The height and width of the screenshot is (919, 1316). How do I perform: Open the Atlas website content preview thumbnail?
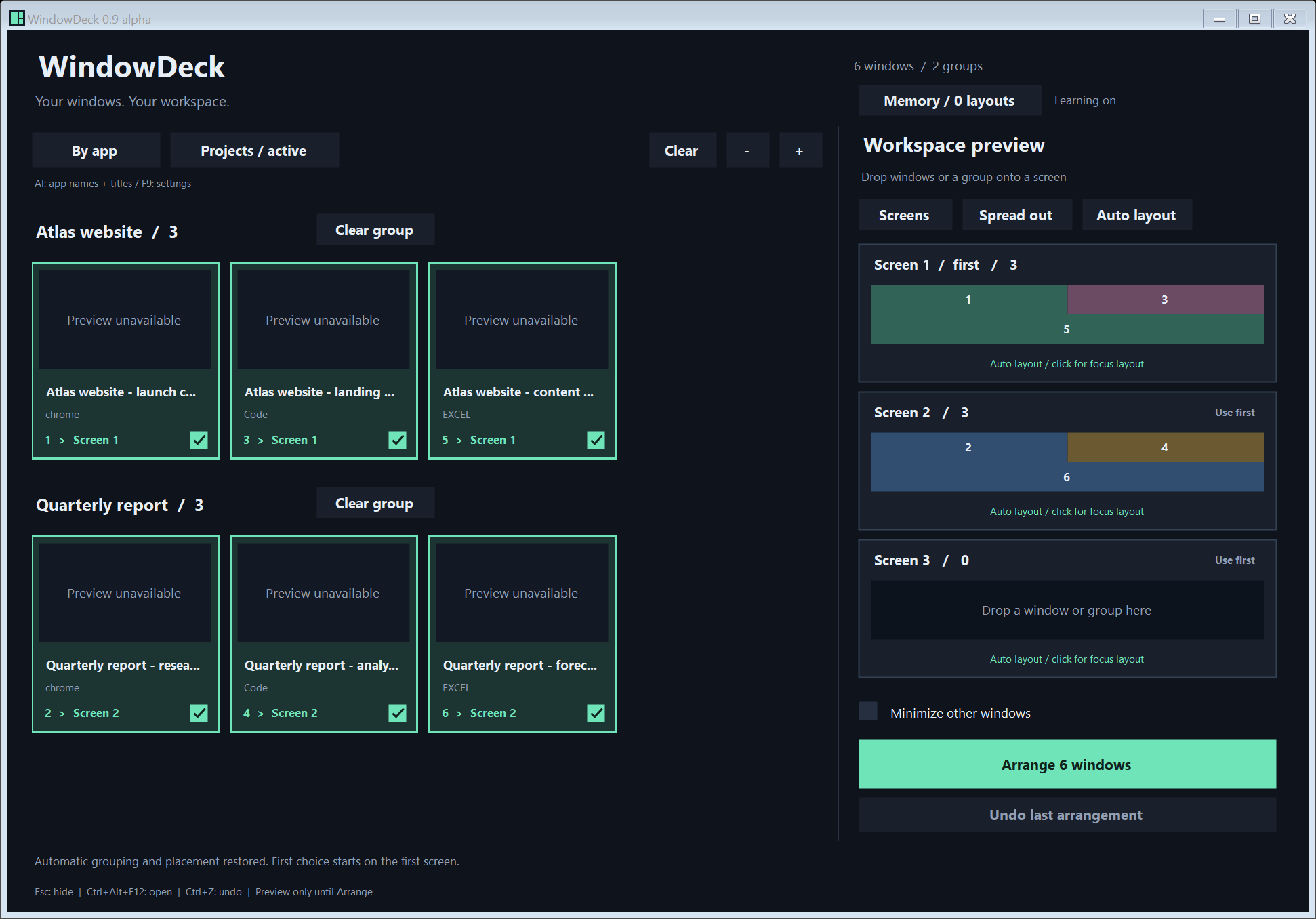pyautogui.click(x=522, y=320)
